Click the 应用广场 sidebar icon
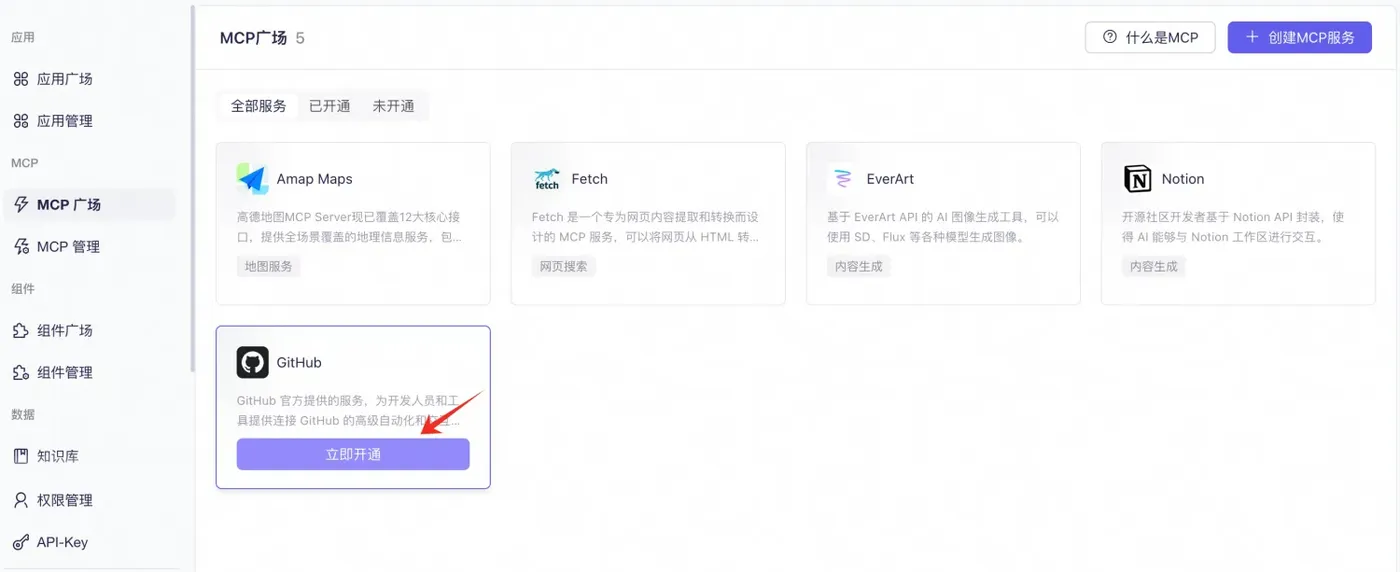 [x=20, y=79]
